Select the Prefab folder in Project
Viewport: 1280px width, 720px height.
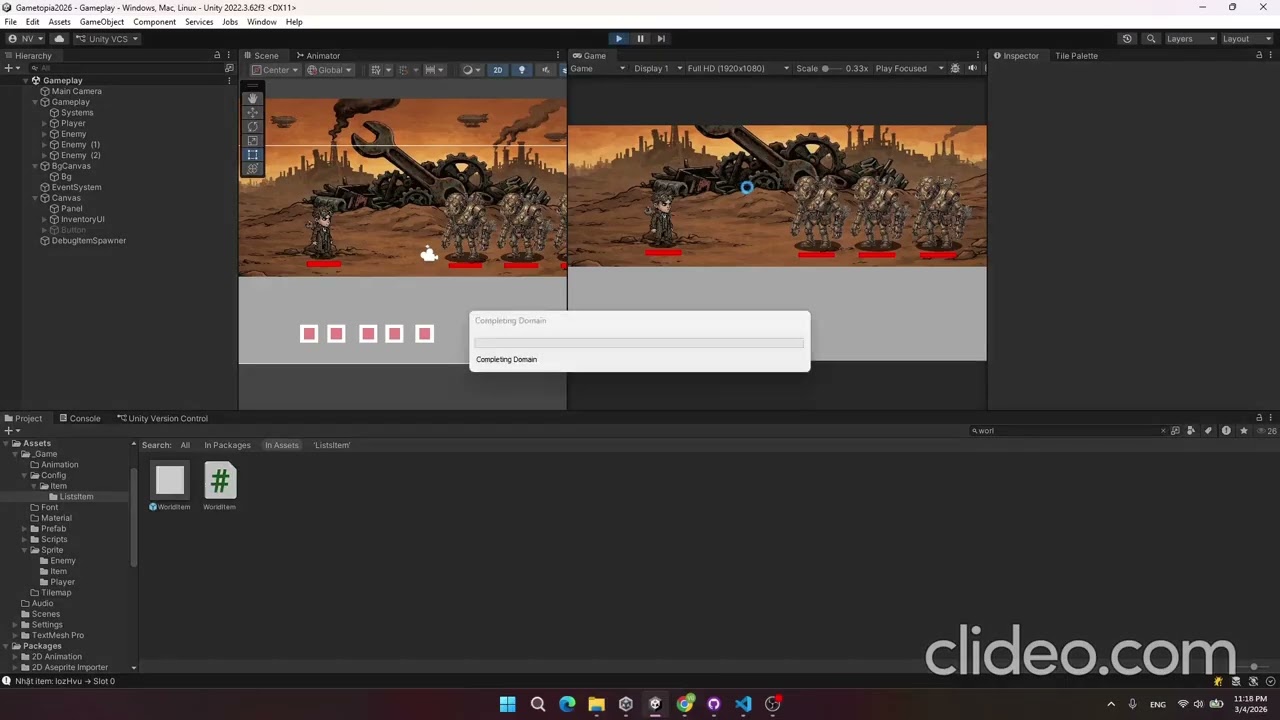[53, 529]
